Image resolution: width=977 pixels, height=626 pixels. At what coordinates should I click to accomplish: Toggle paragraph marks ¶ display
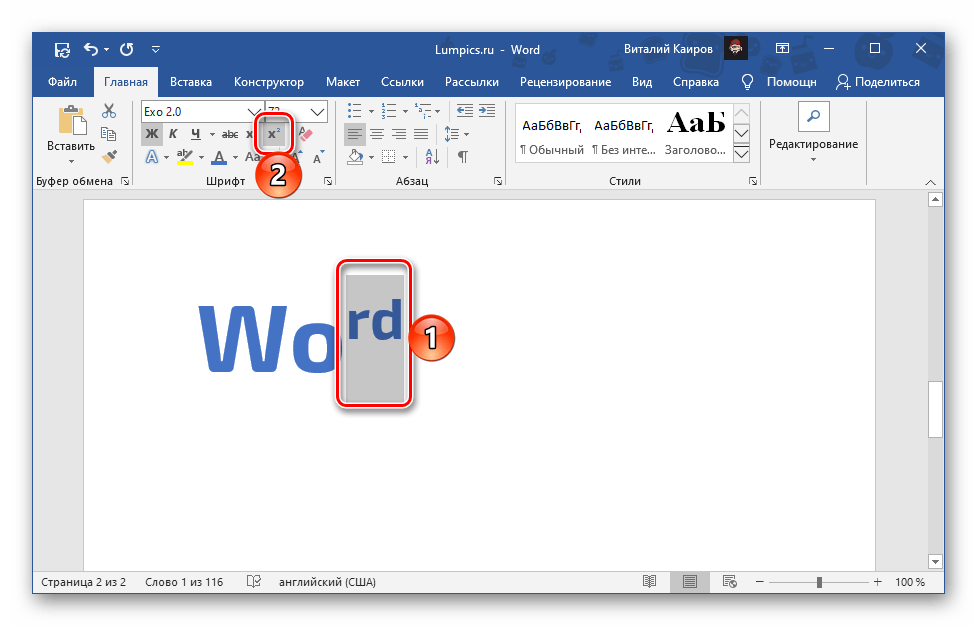(463, 157)
